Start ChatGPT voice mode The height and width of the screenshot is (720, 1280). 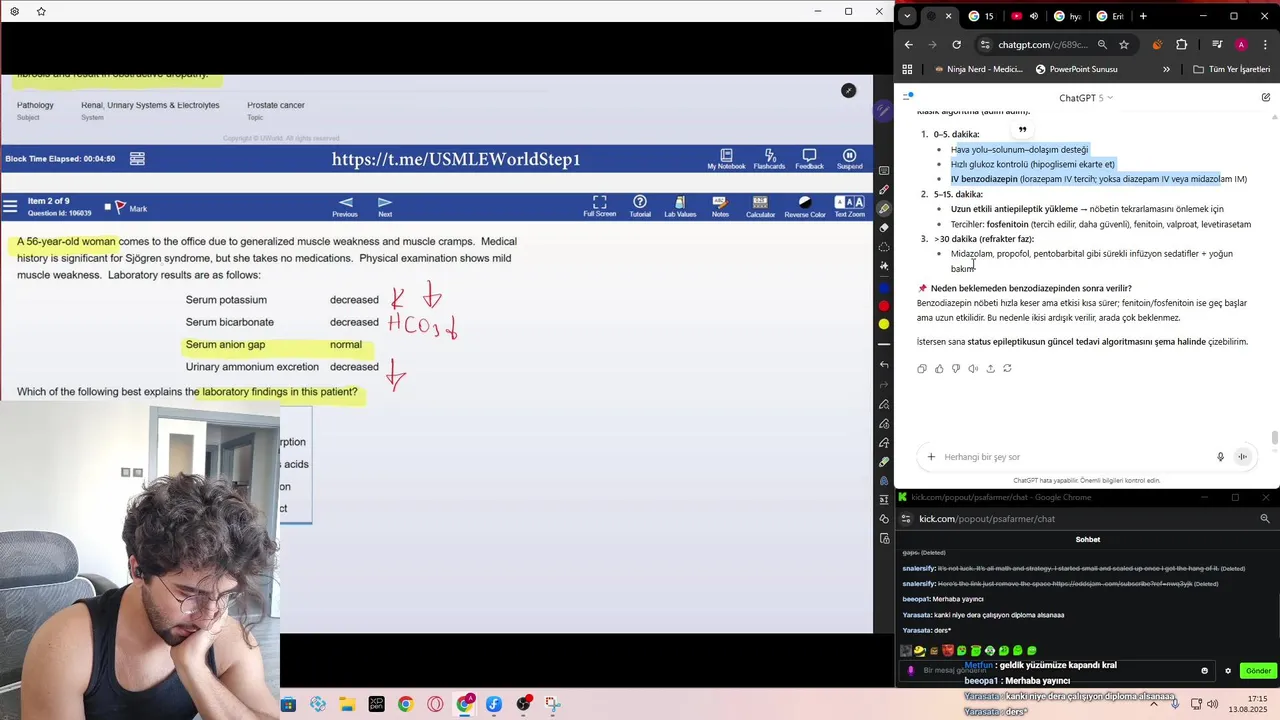coord(1243,457)
